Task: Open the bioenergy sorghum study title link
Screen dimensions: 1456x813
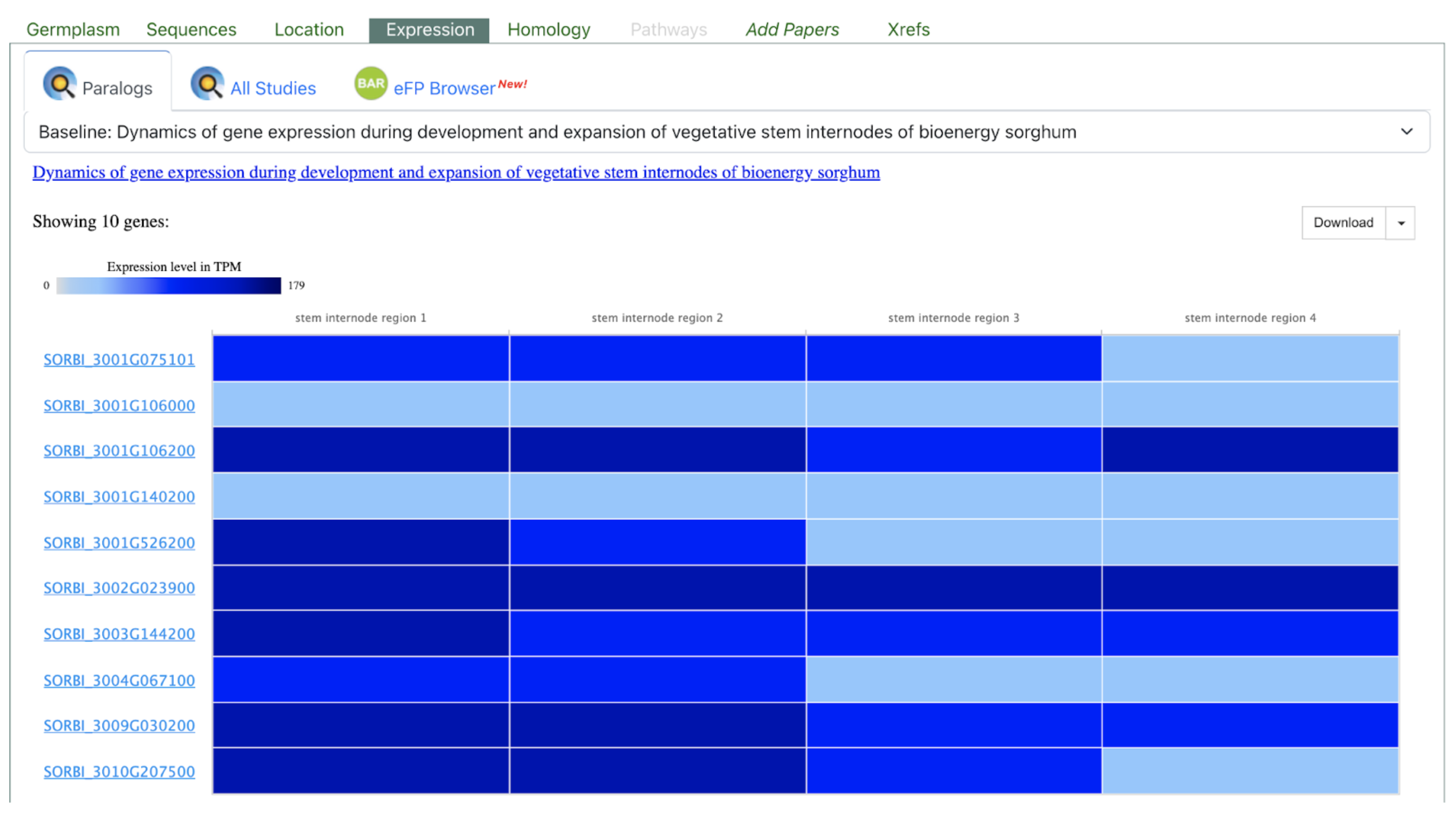Action: tap(456, 172)
